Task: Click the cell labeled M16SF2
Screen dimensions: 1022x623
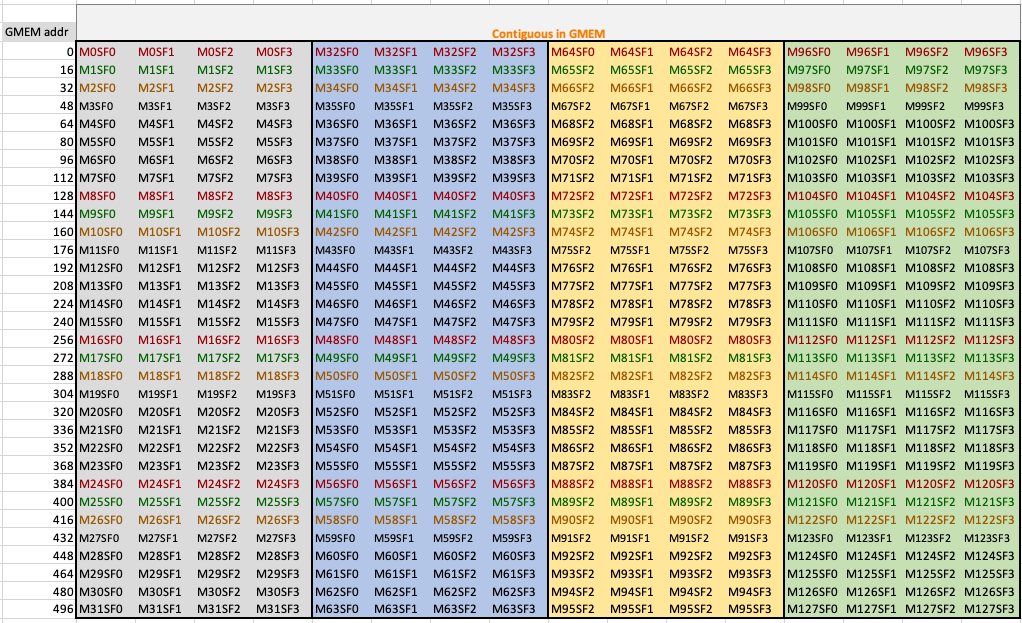Action: tap(217, 340)
